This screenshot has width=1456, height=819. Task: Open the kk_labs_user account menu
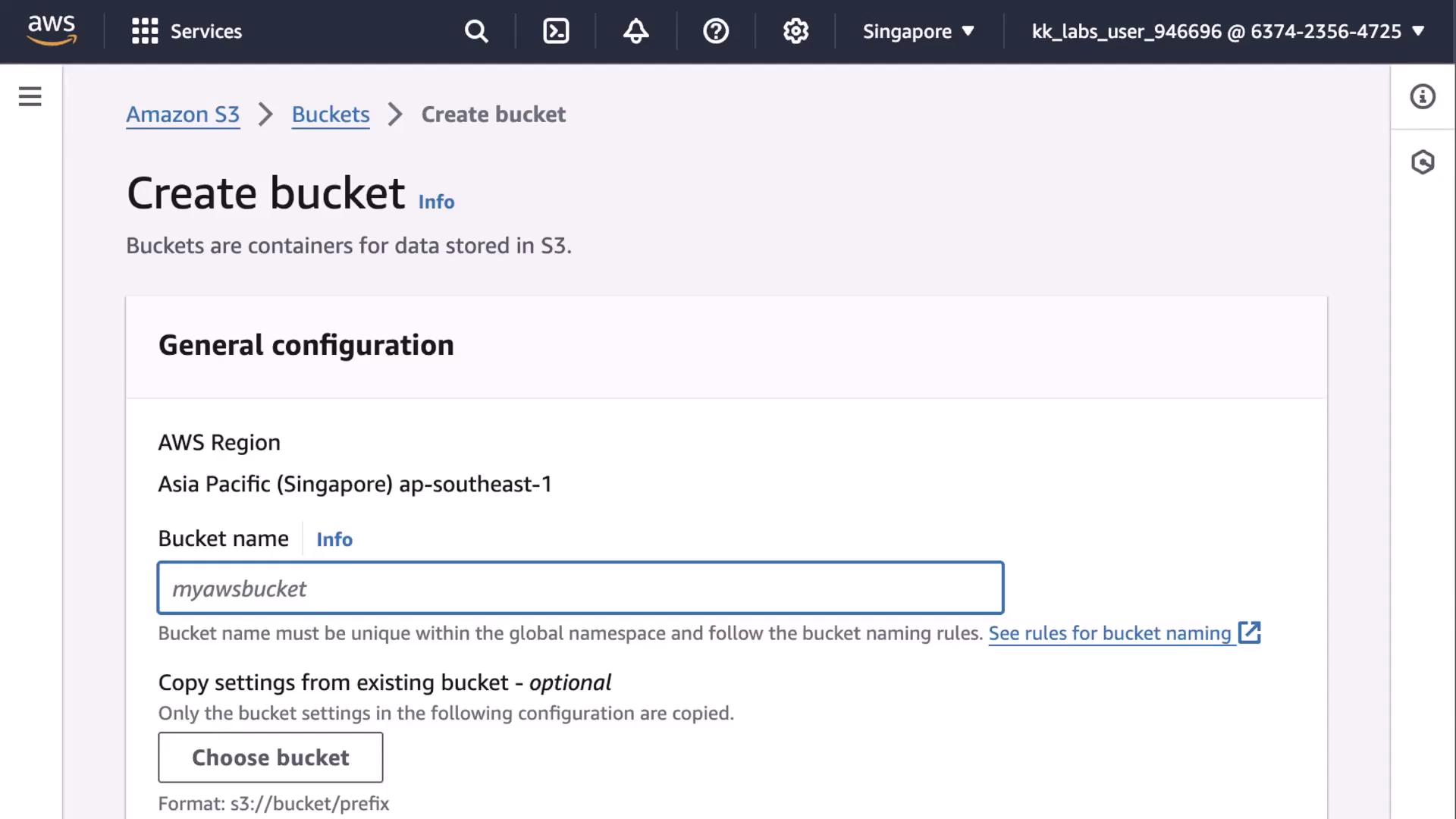1228,31
